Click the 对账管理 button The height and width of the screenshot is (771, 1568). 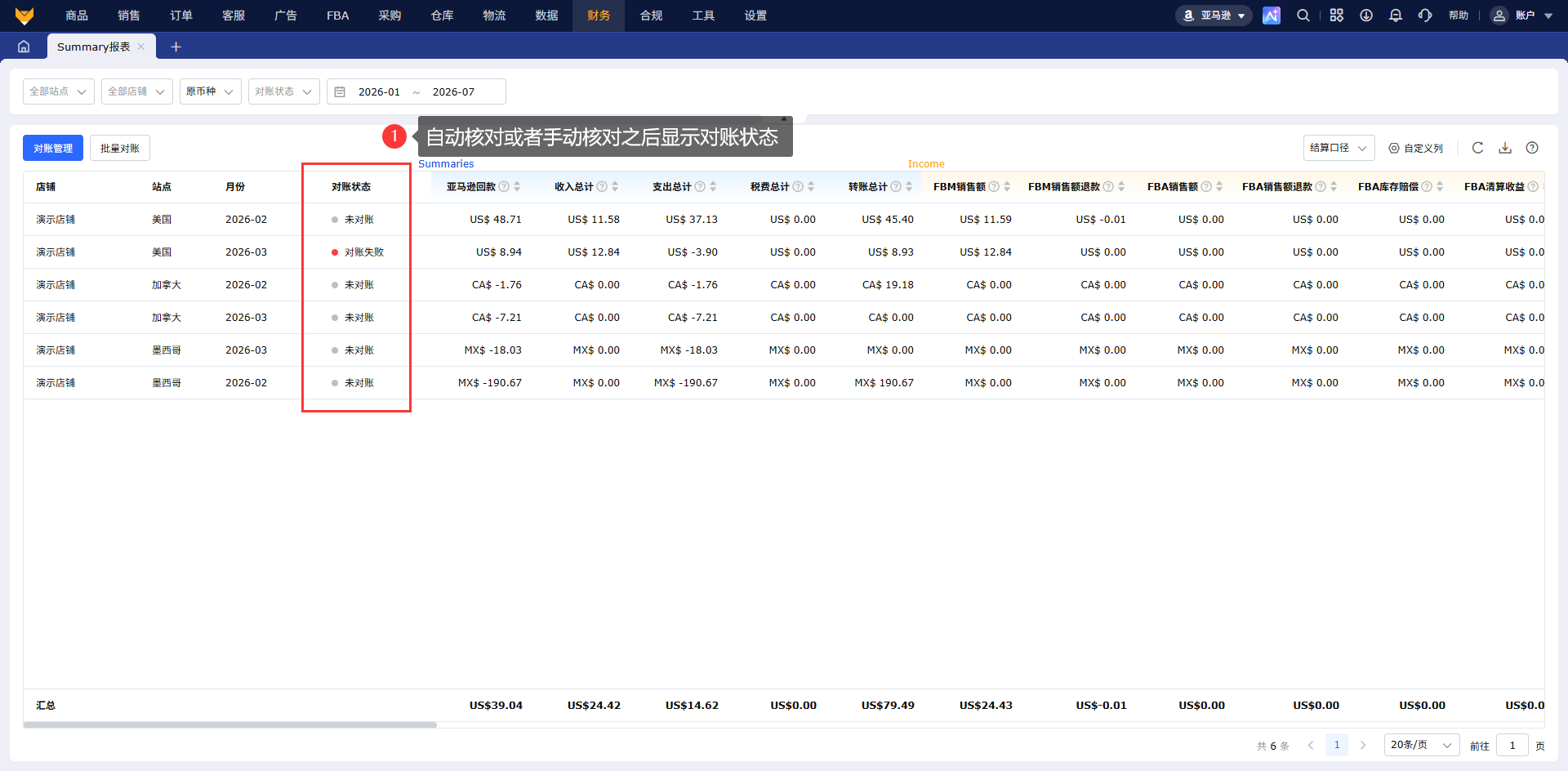pos(53,148)
